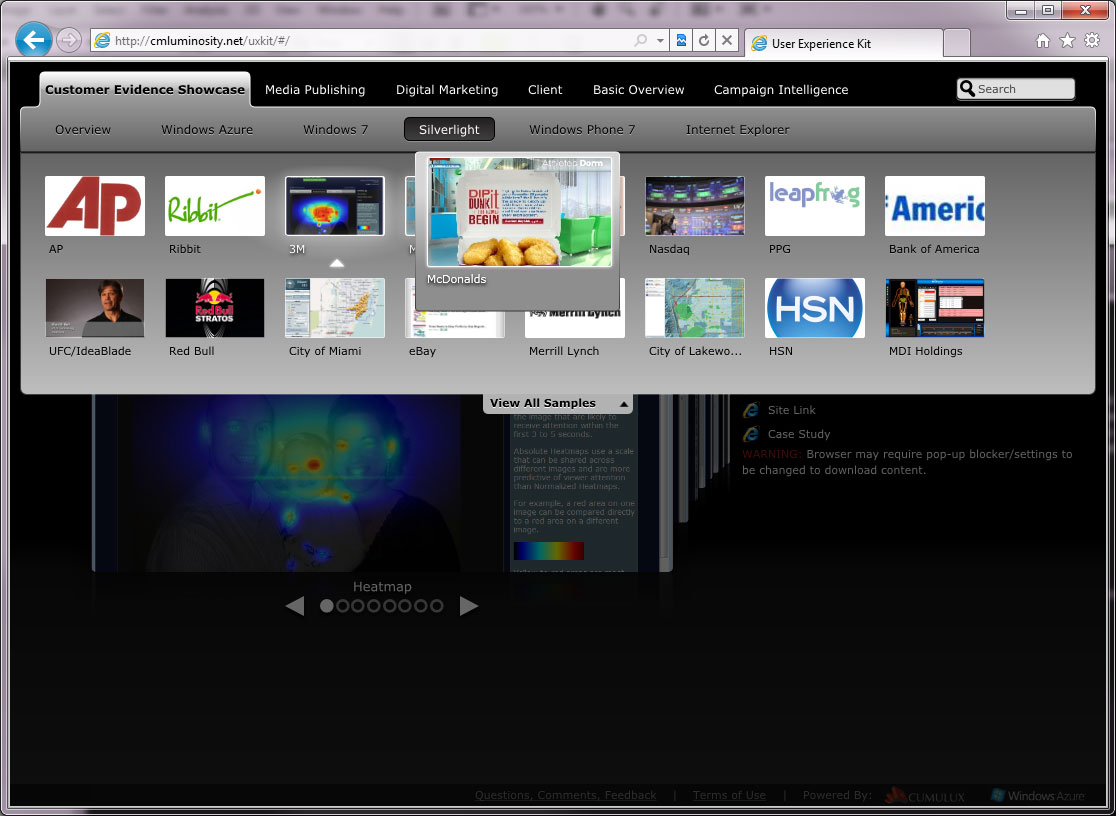
Task: Open the Media Publishing tab
Action: tap(315, 90)
